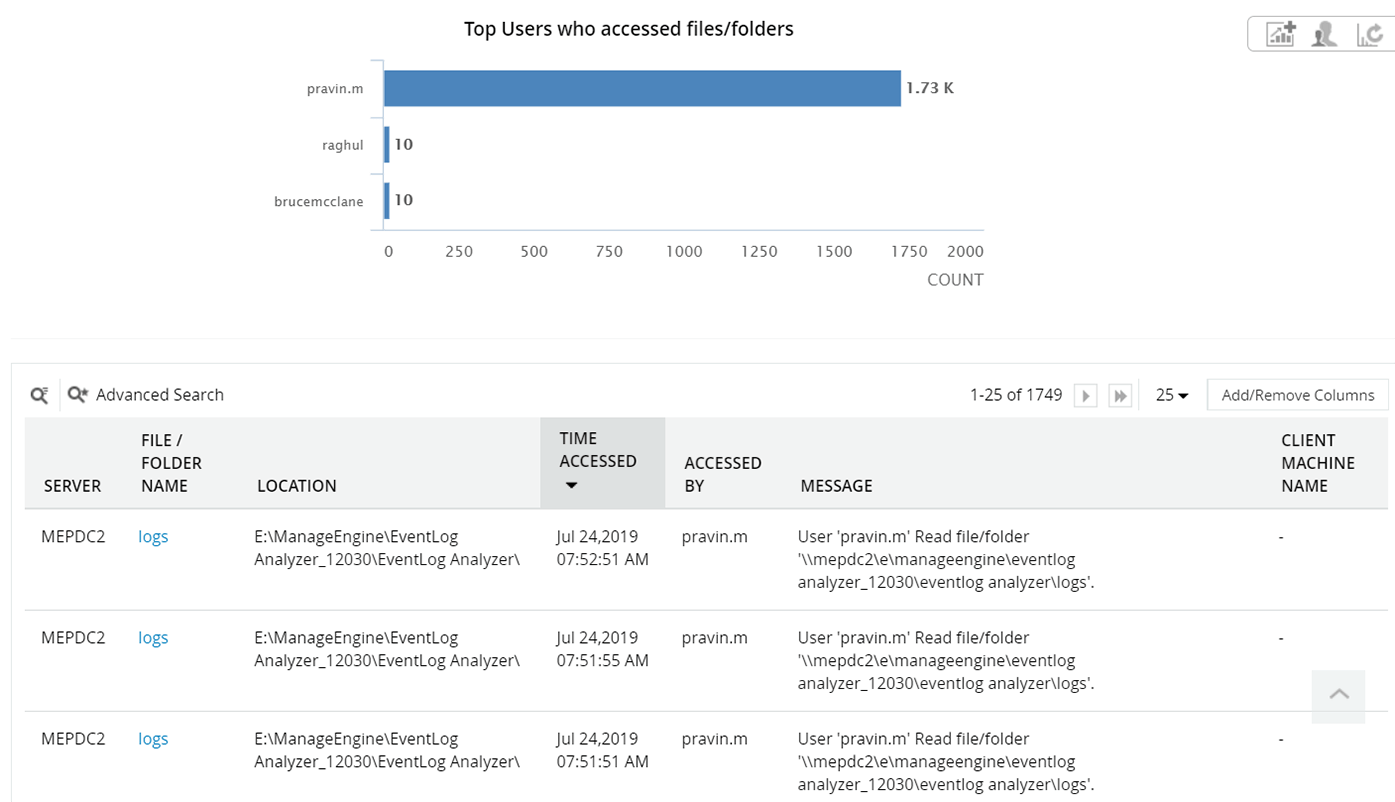Sort by the Location column header
The image size is (1395, 802).
pyautogui.click(x=296, y=486)
